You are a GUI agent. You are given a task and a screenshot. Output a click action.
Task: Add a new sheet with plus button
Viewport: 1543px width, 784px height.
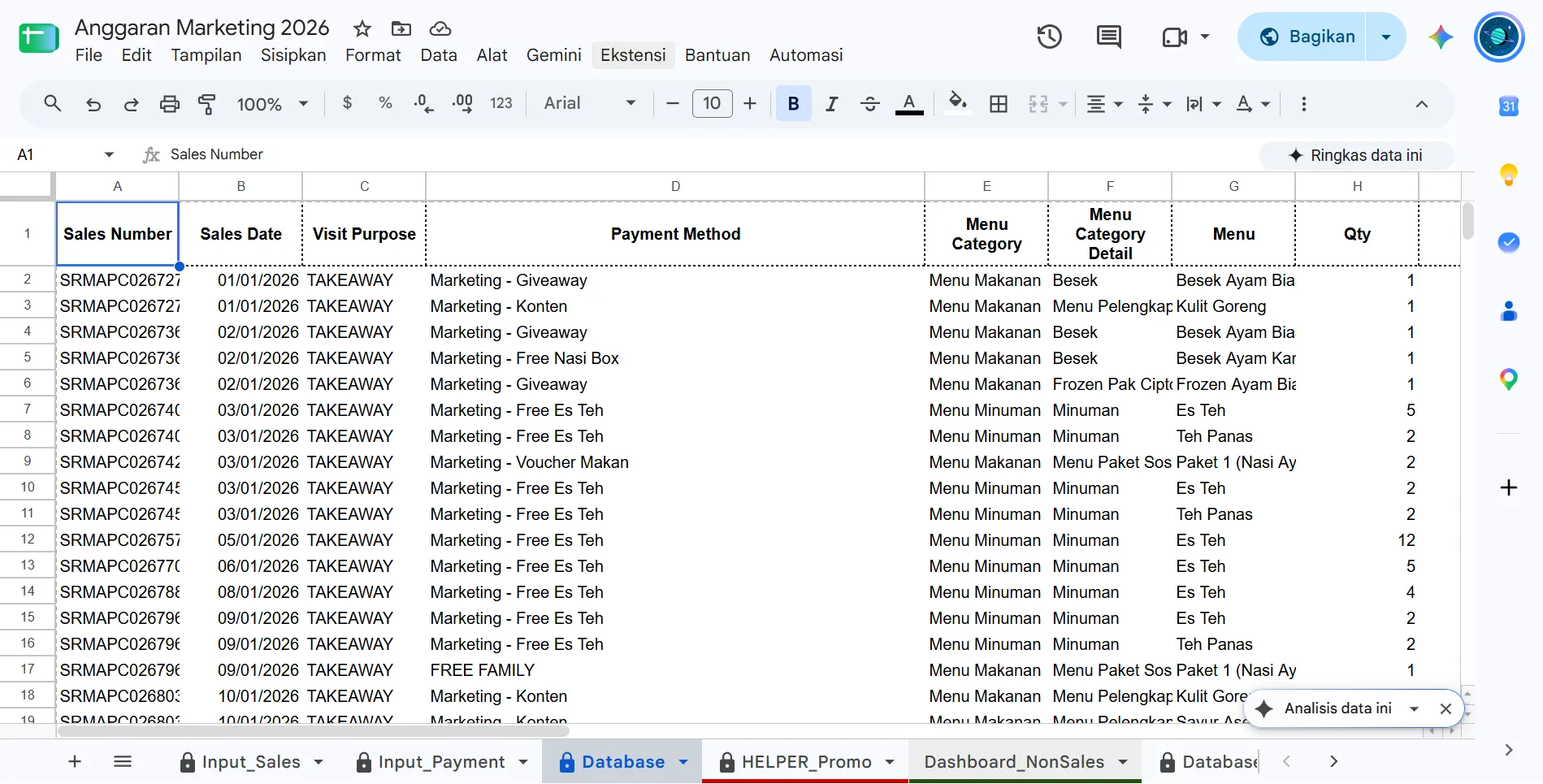[x=75, y=762]
